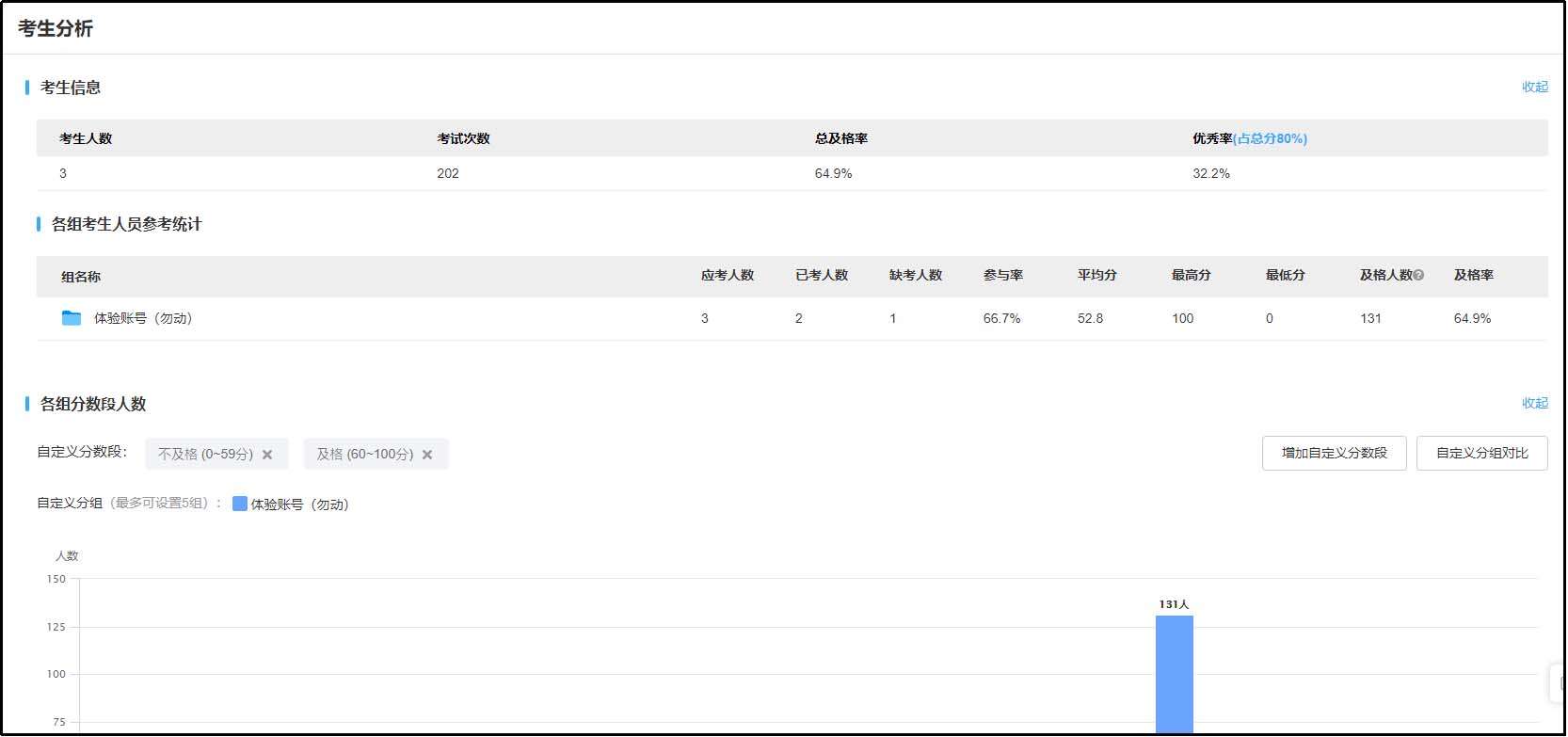1568x737 pixels.
Task: Remove the 及格 (60~100分) segment tag
Action: click(x=427, y=455)
